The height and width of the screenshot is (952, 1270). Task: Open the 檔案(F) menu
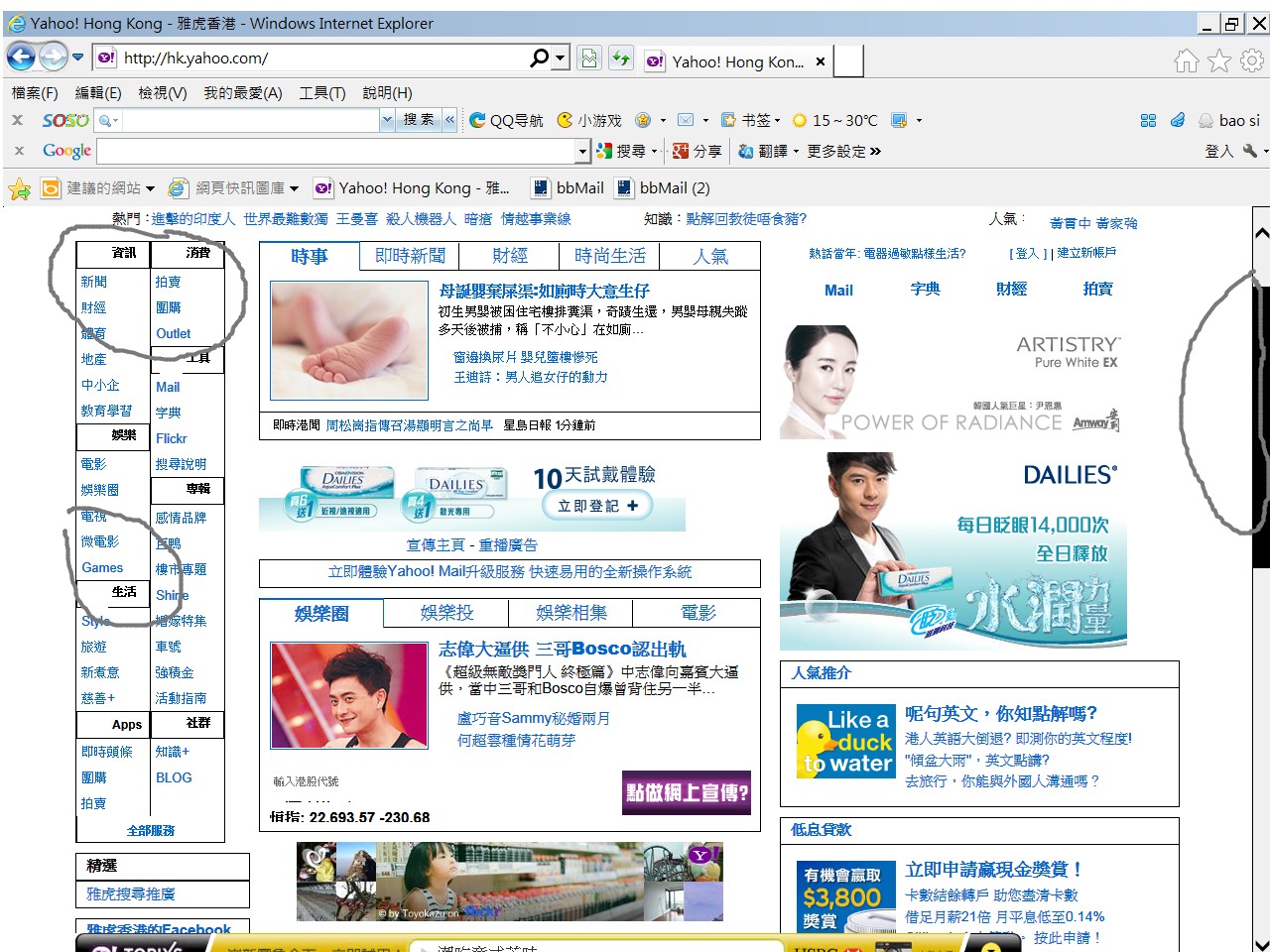(35, 92)
